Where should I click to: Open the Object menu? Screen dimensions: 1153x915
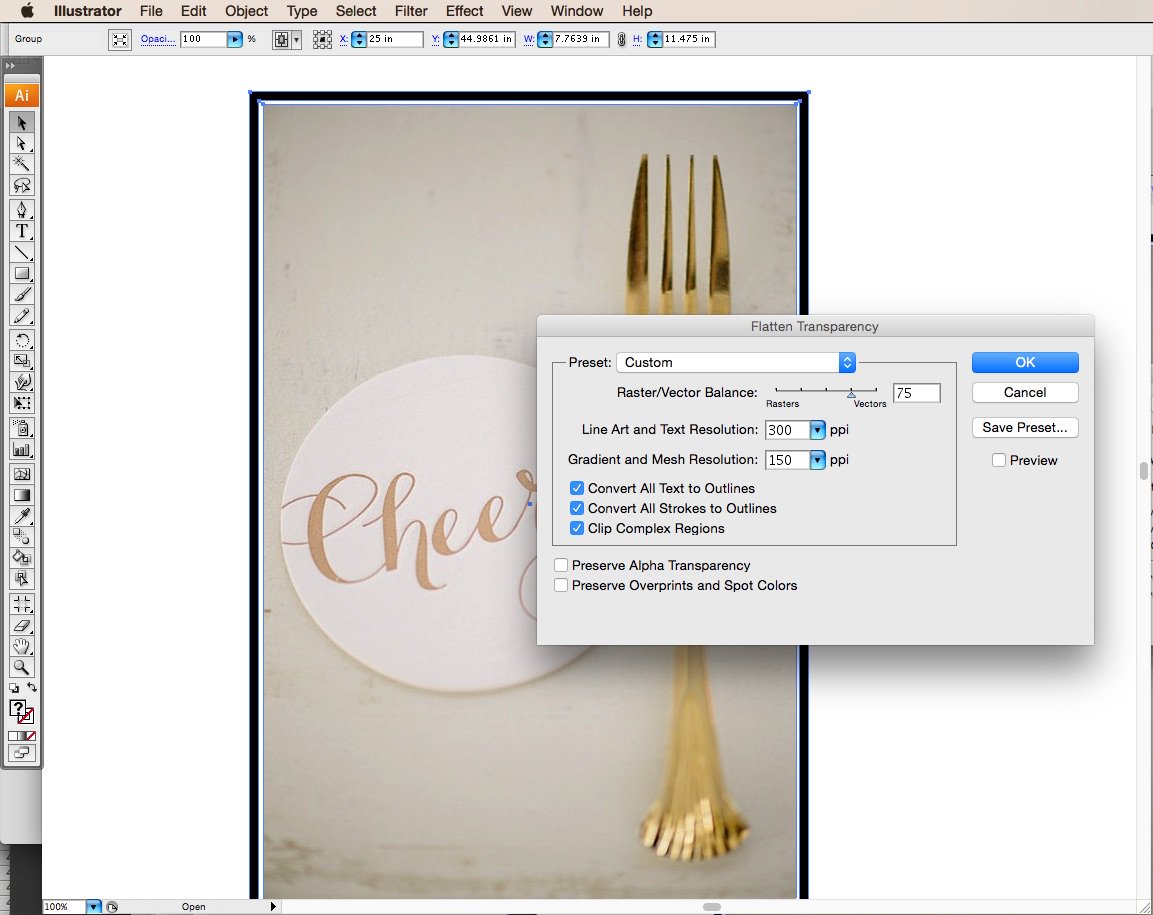pos(246,11)
